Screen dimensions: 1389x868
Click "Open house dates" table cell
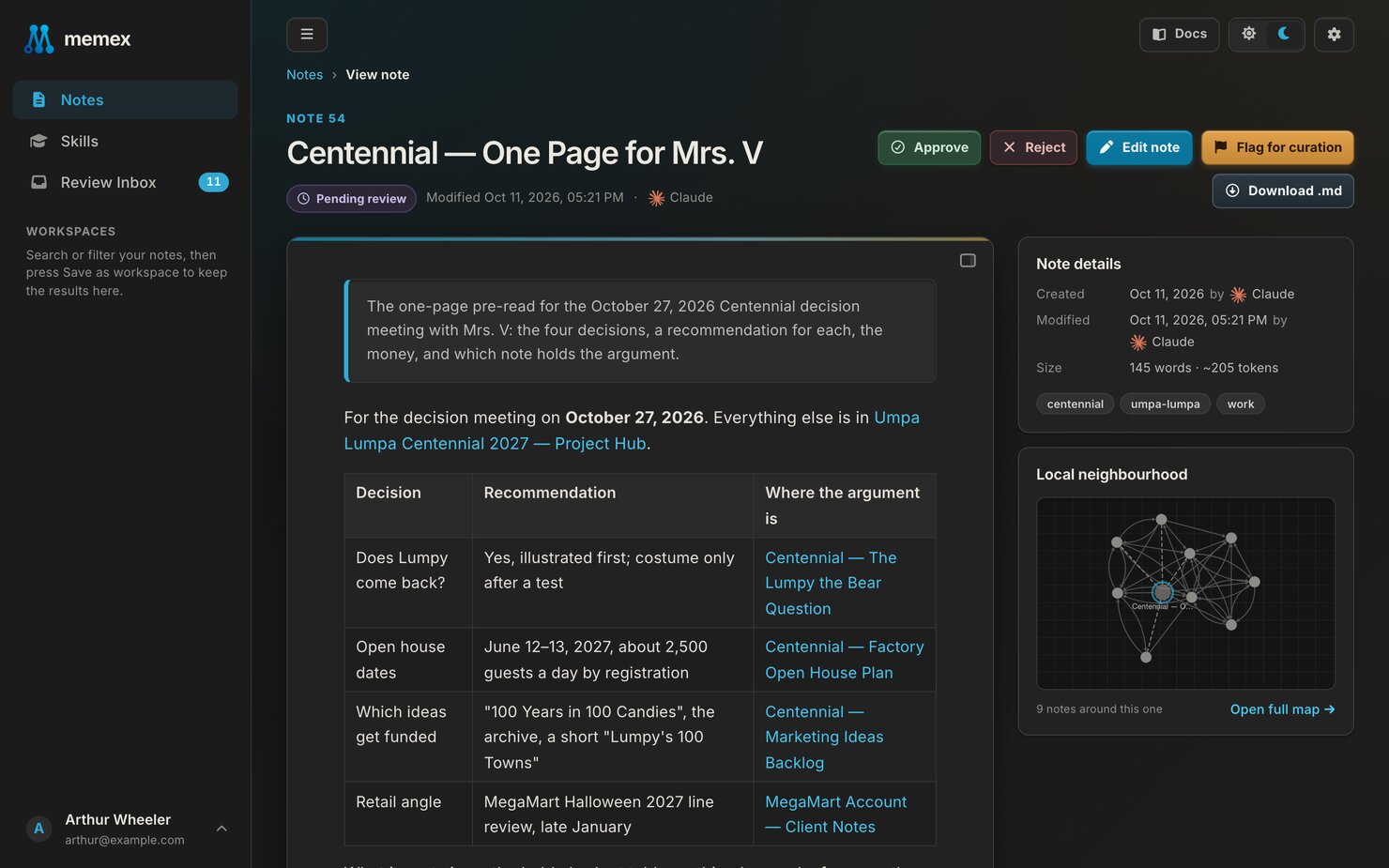pos(408,660)
